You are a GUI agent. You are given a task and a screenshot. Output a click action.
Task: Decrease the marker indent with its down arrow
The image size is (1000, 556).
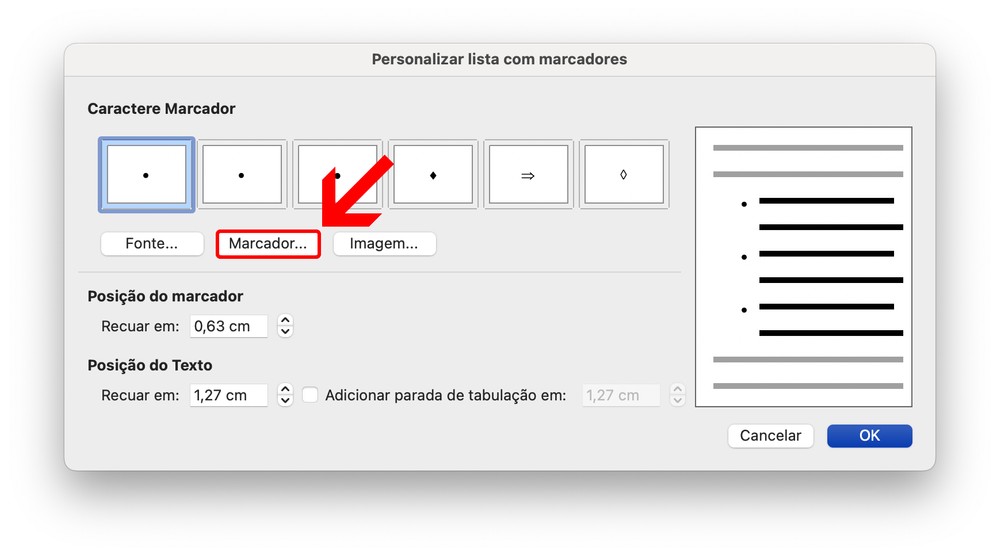pos(285,332)
